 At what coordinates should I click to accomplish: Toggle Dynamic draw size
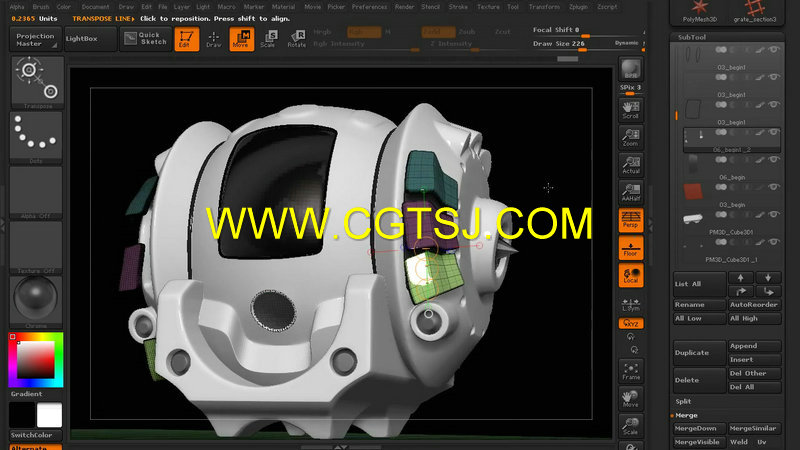pyautogui.click(x=627, y=43)
